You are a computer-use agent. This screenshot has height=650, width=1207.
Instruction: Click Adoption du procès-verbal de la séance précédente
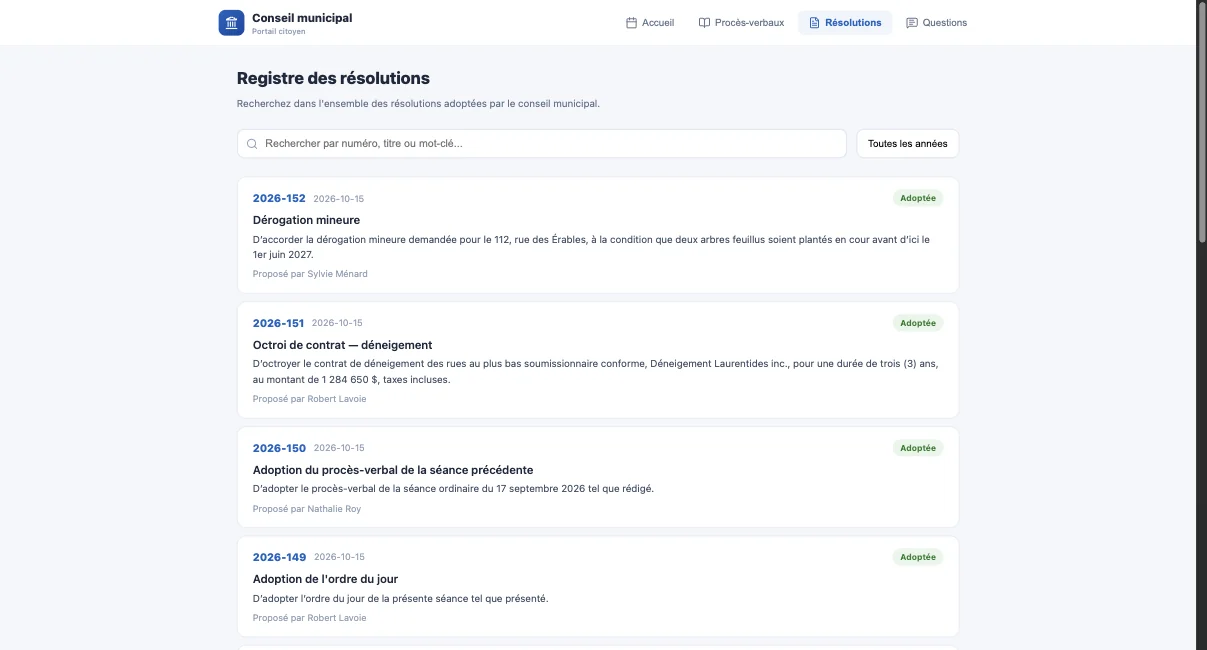(x=393, y=470)
